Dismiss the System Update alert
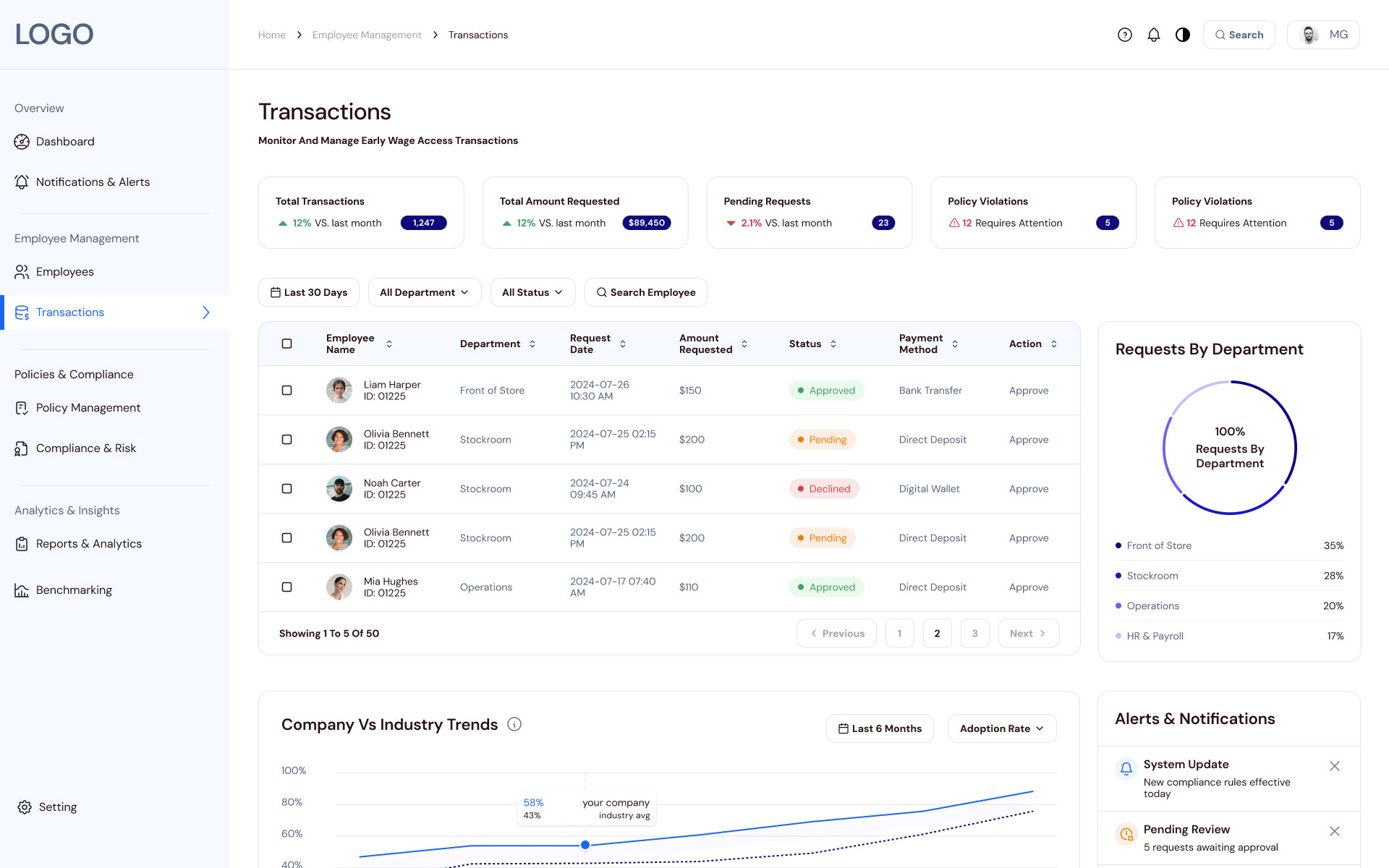Screen dimensions: 1389x868 click(x=1335, y=766)
